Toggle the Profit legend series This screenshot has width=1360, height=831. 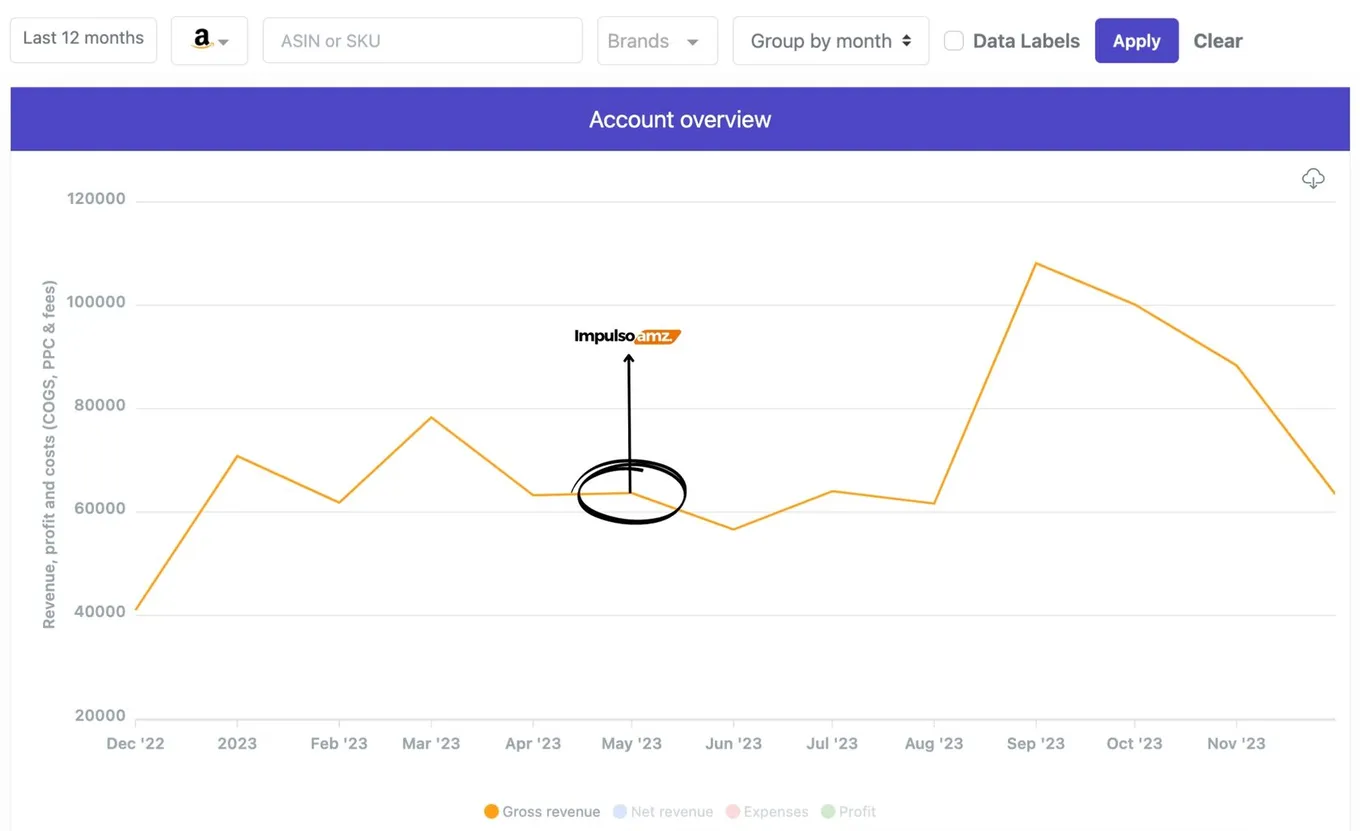click(x=848, y=812)
